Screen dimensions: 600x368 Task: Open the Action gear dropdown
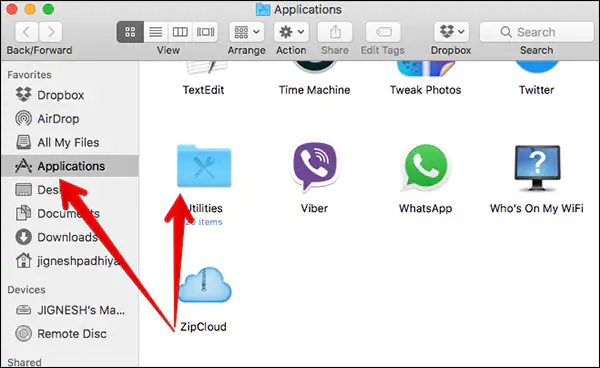291,32
